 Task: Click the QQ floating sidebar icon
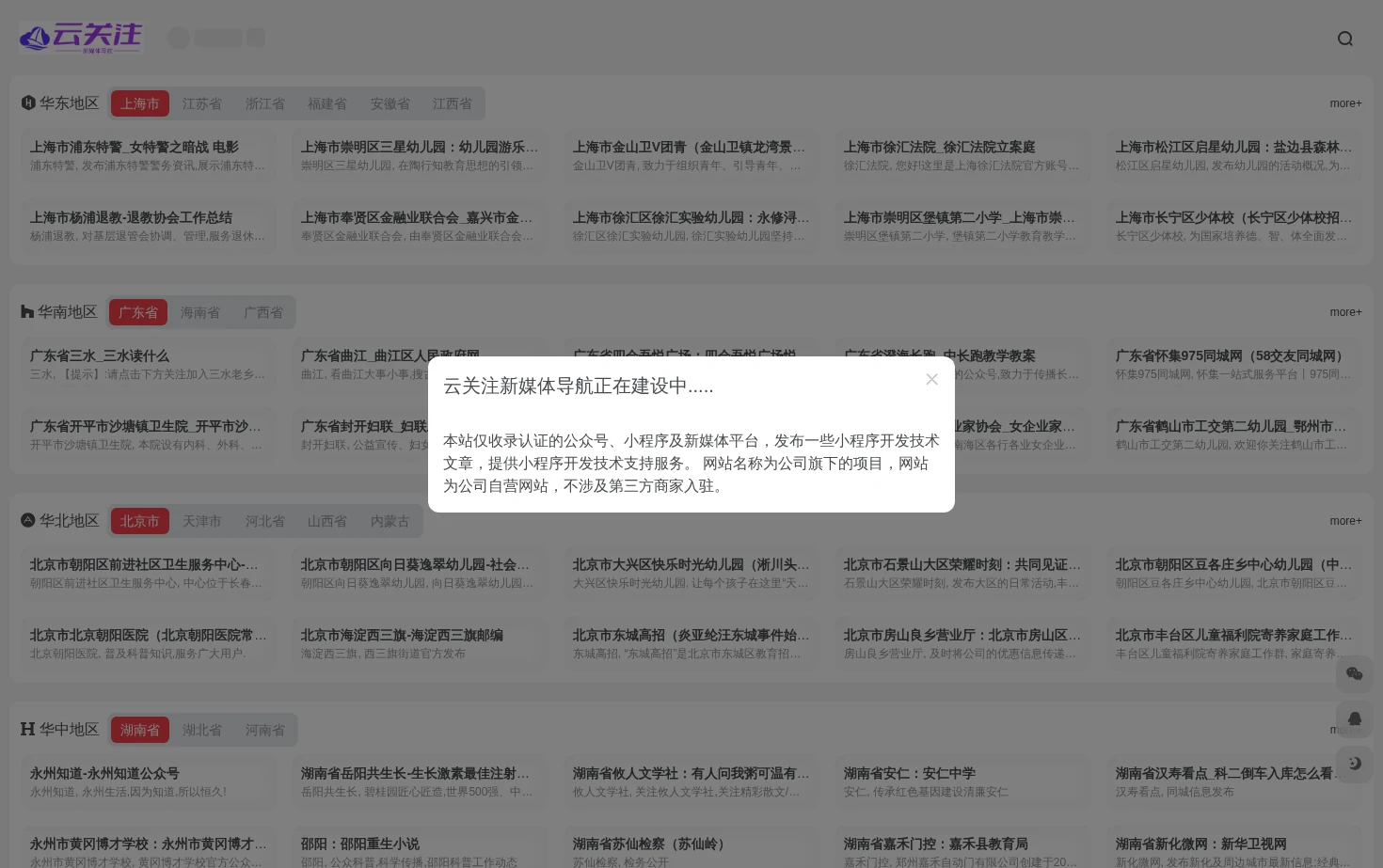1355,718
